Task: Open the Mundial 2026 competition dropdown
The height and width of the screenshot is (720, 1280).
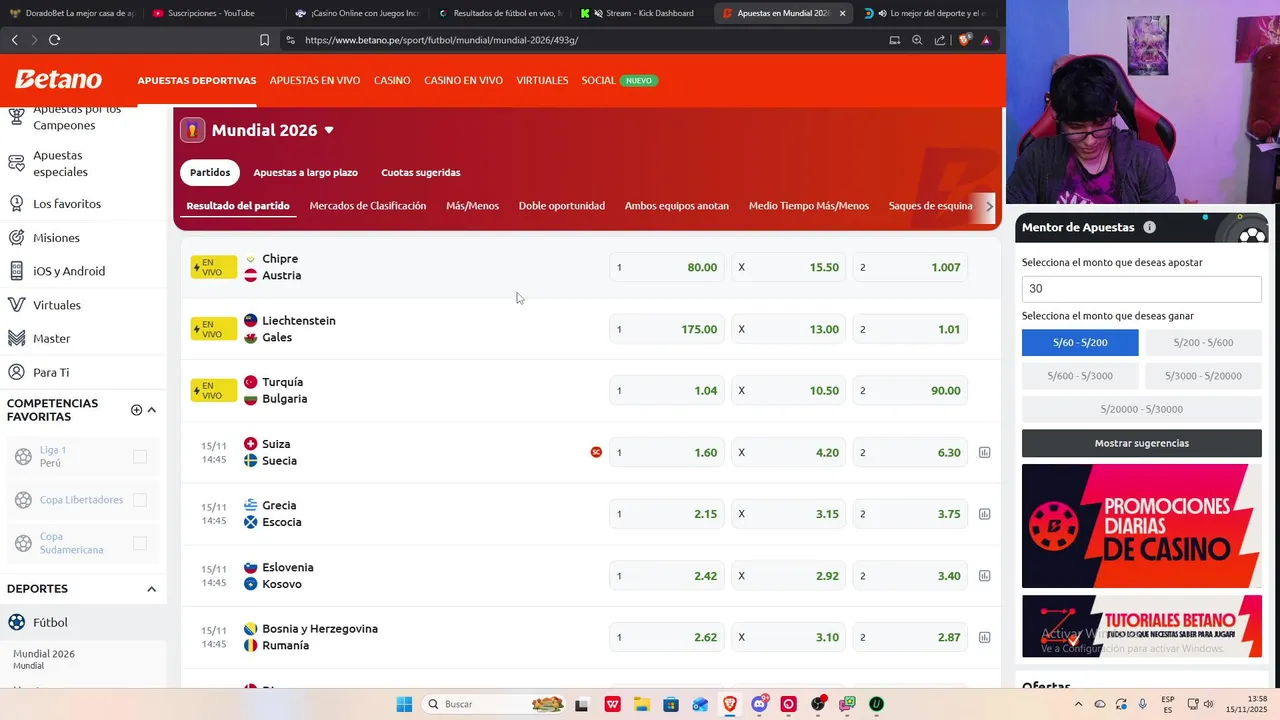Action: click(x=329, y=130)
